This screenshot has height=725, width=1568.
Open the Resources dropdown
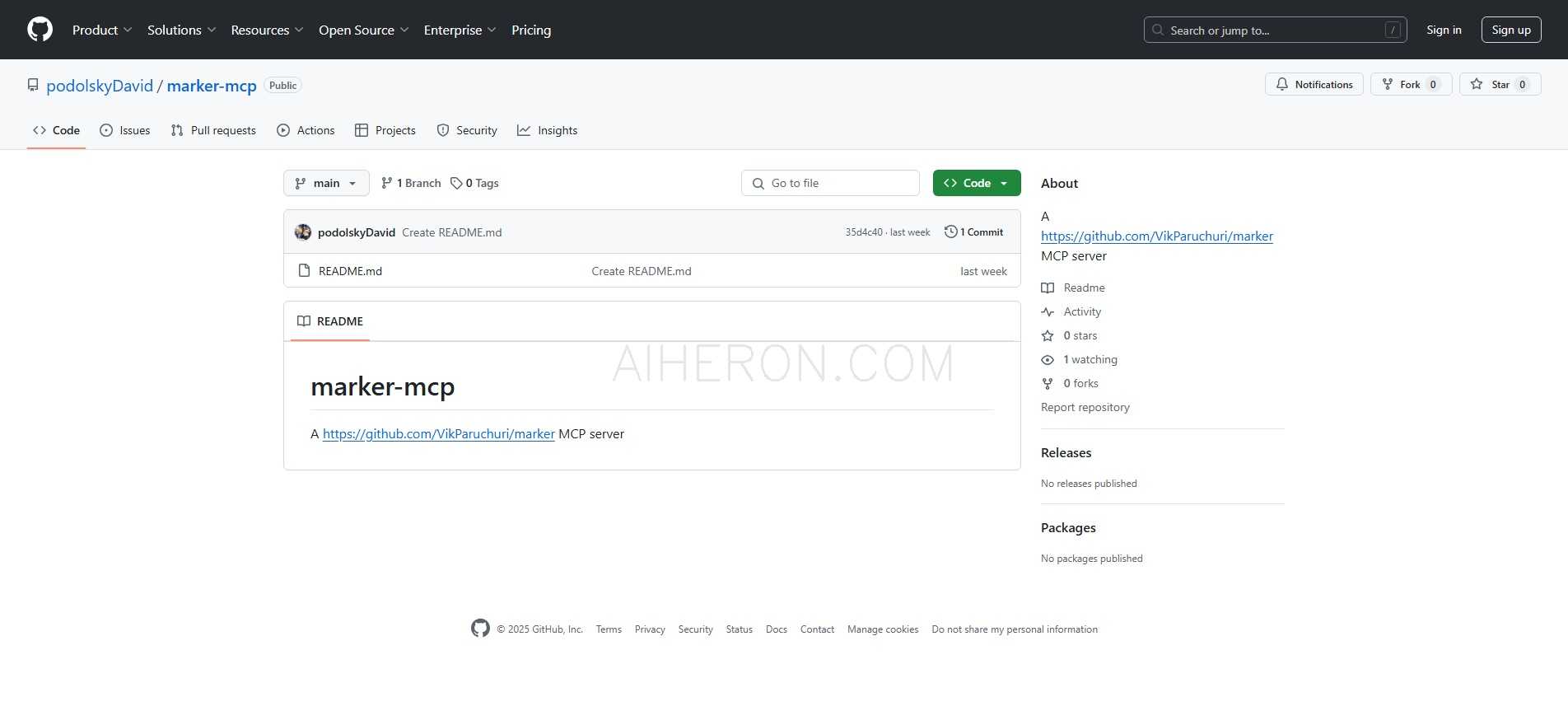[x=267, y=30]
